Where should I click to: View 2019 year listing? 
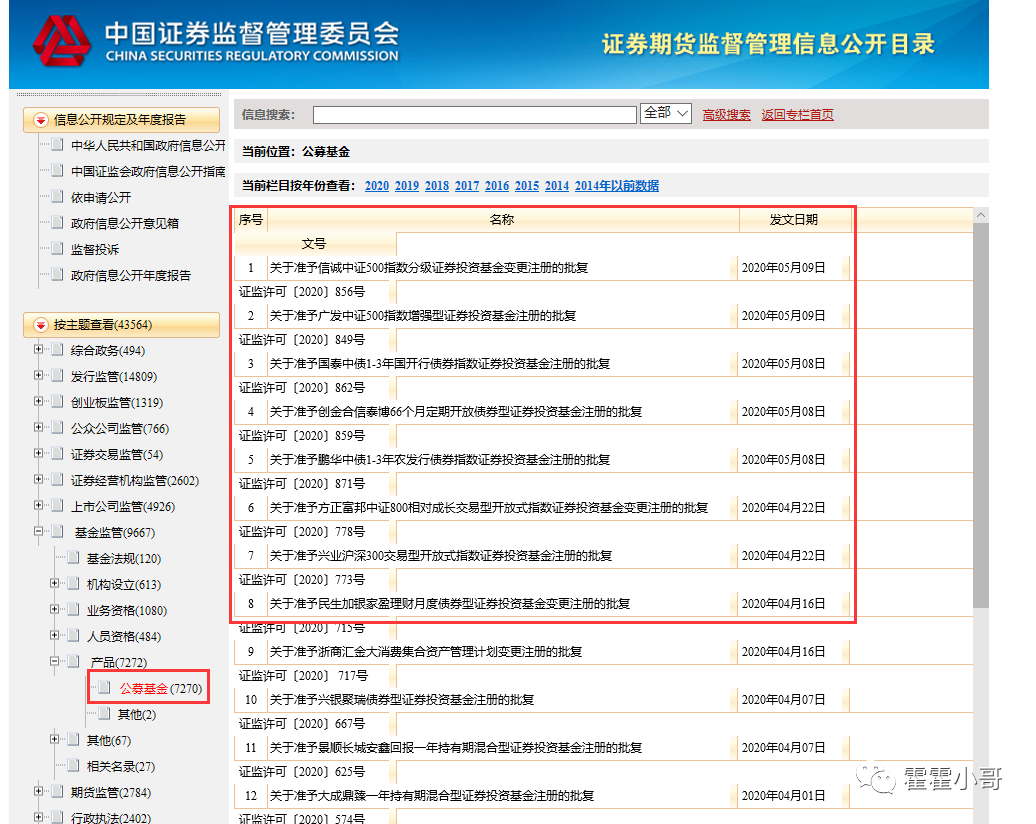pyautogui.click(x=407, y=186)
